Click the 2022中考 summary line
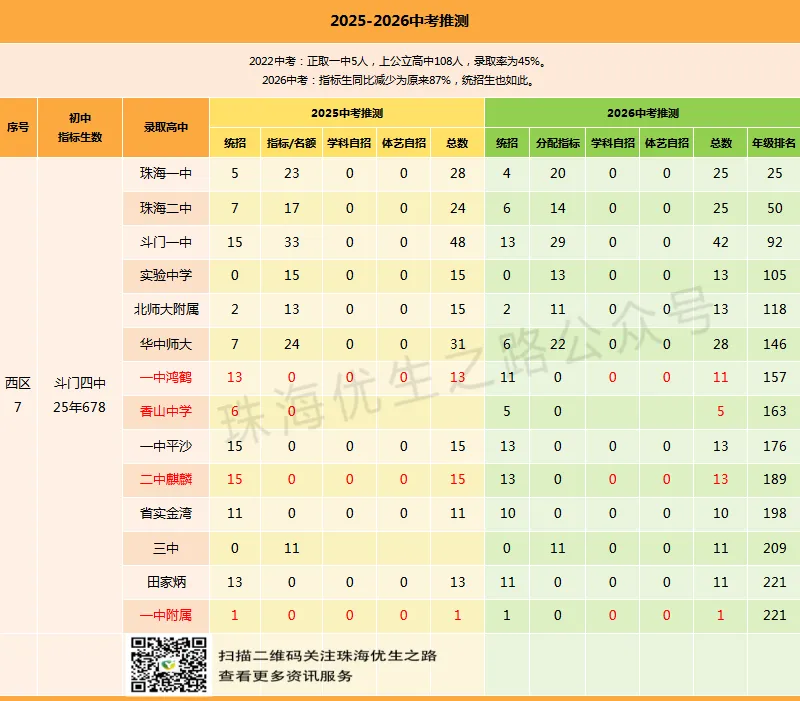The width and height of the screenshot is (800, 701). [x=399, y=61]
